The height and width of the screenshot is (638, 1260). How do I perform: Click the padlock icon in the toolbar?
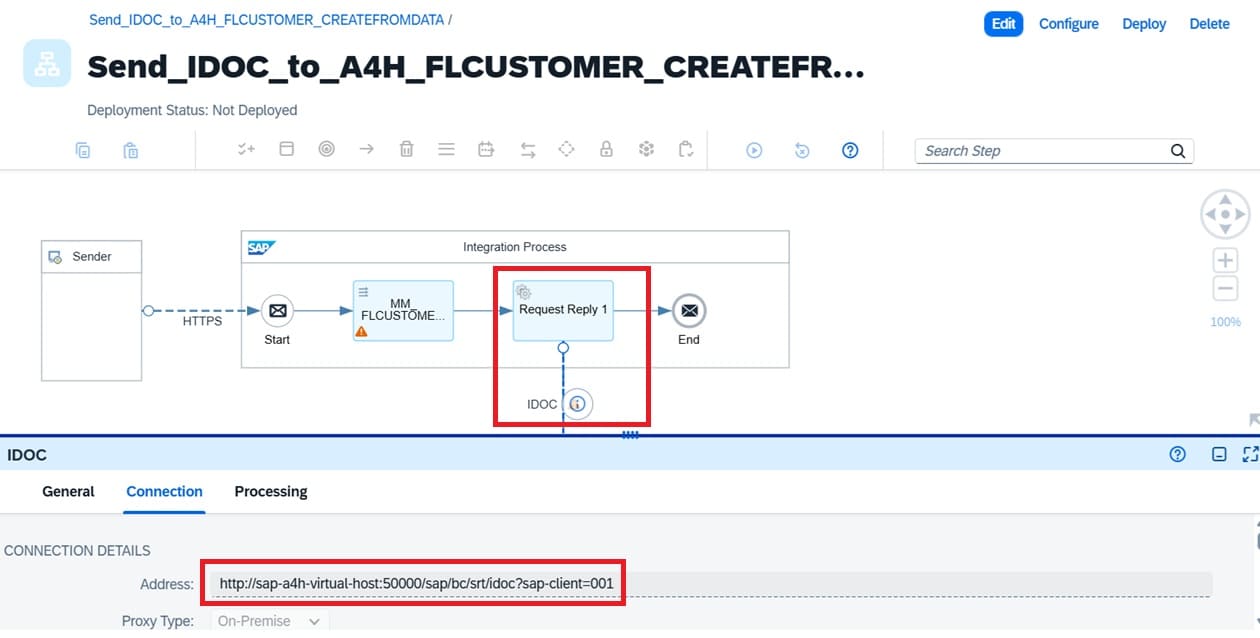606,149
